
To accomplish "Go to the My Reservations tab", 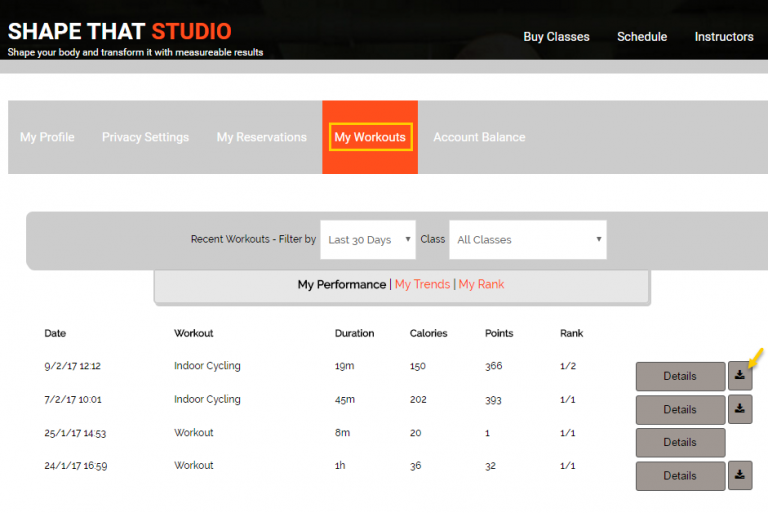I will (x=262, y=137).
